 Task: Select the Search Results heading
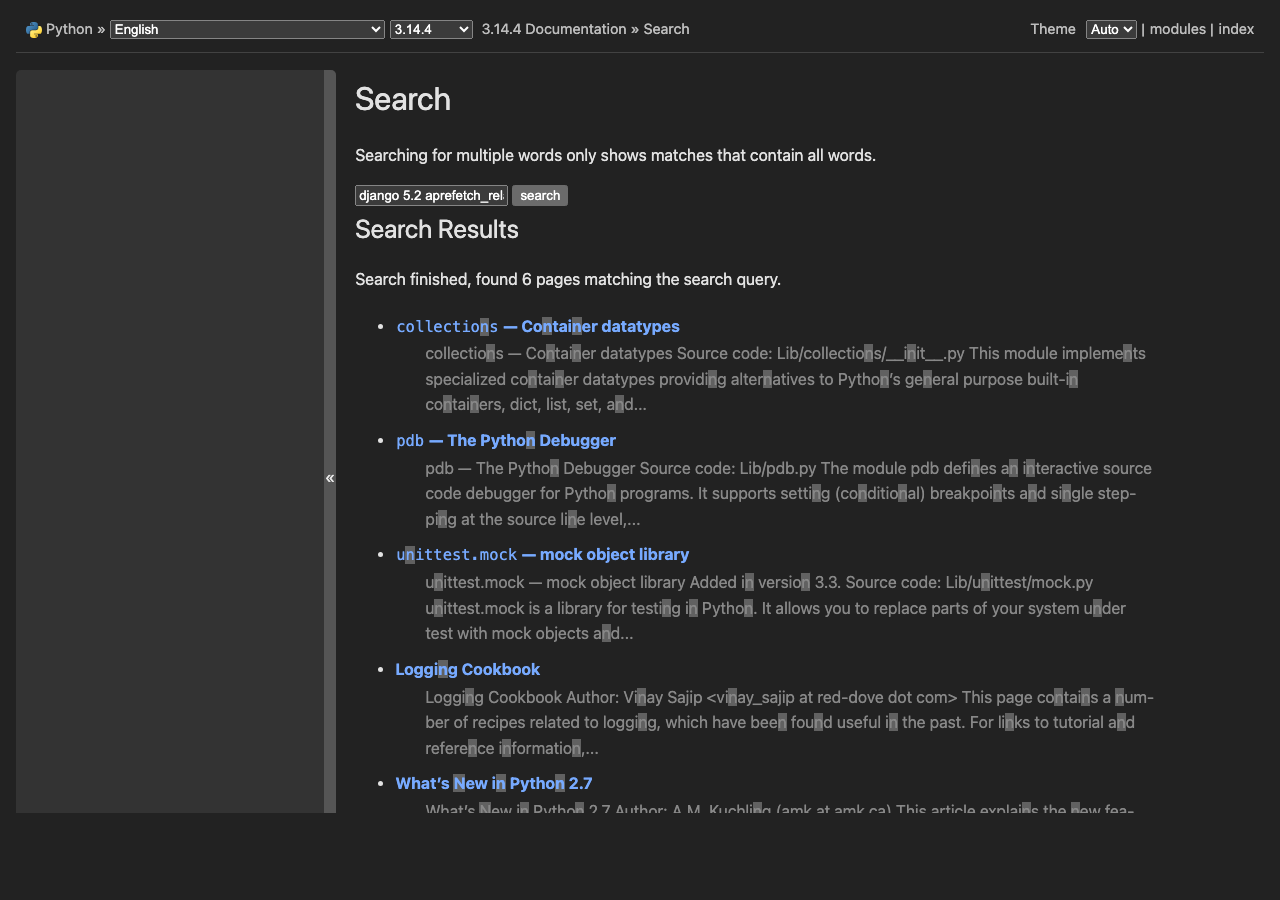pyautogui.click(x=437, y=230)
